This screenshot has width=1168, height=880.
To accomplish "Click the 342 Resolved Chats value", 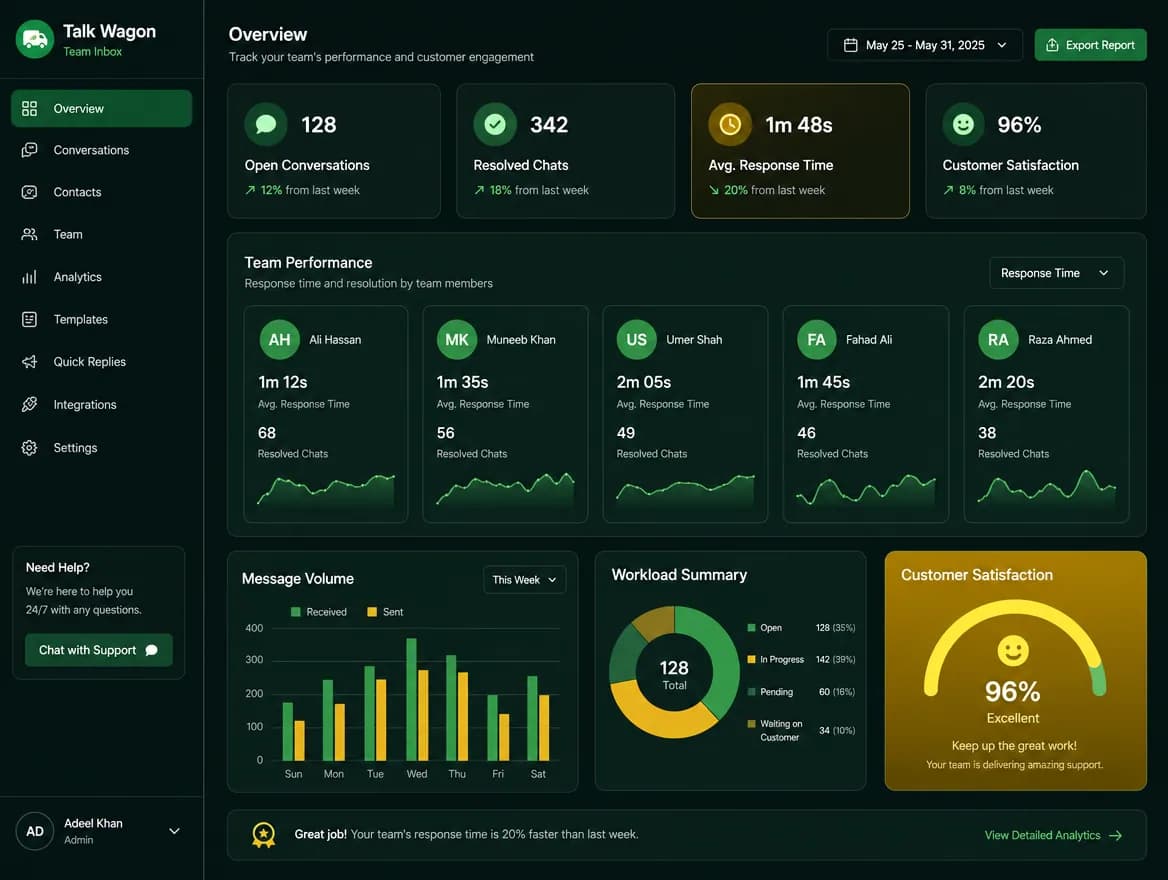I will click(549, 124).
